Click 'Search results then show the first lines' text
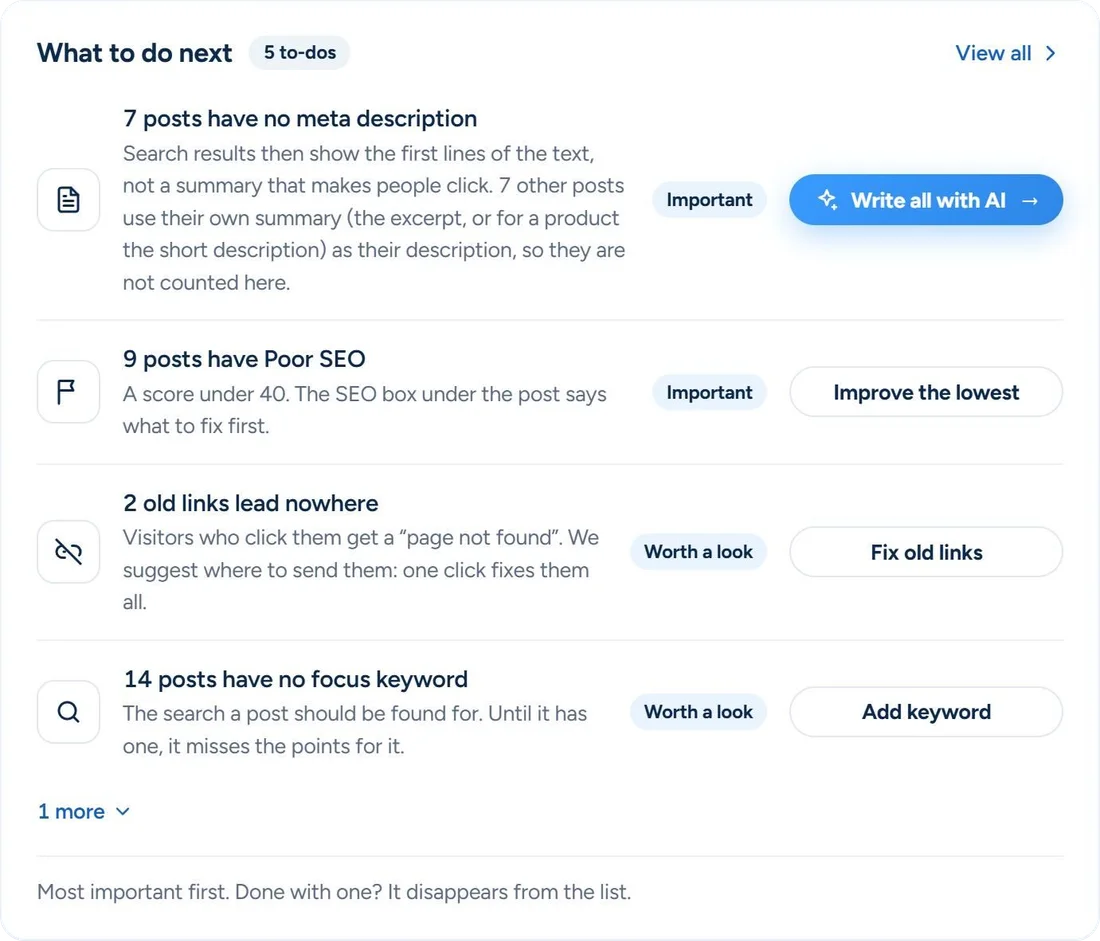This screenshot has height=941, width=1100. coord(374,218)
